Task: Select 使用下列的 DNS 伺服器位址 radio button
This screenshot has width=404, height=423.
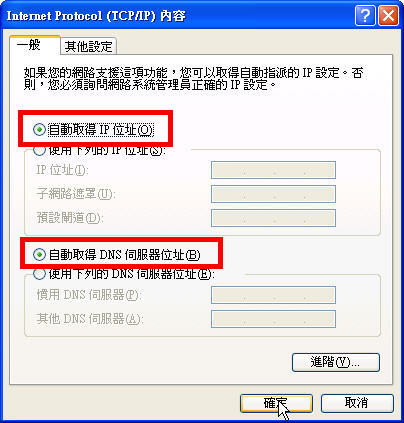Action: [x=39, y=274]
